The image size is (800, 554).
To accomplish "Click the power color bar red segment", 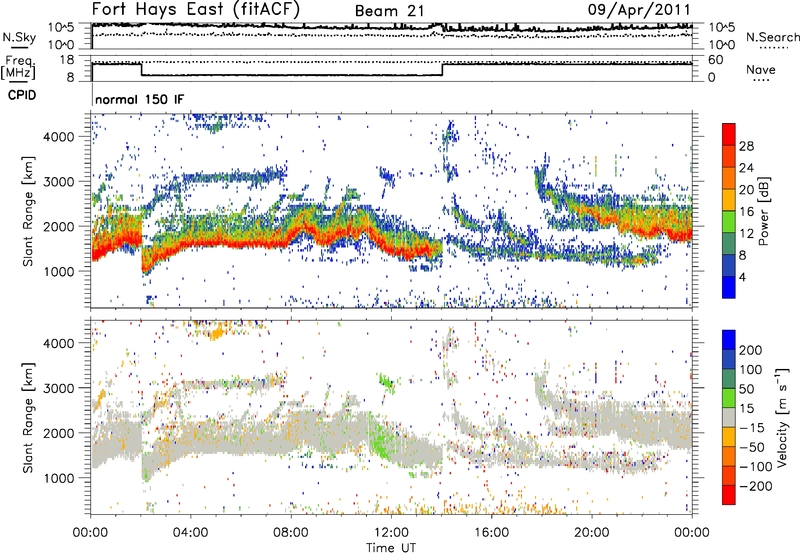I will coord(729,134).
